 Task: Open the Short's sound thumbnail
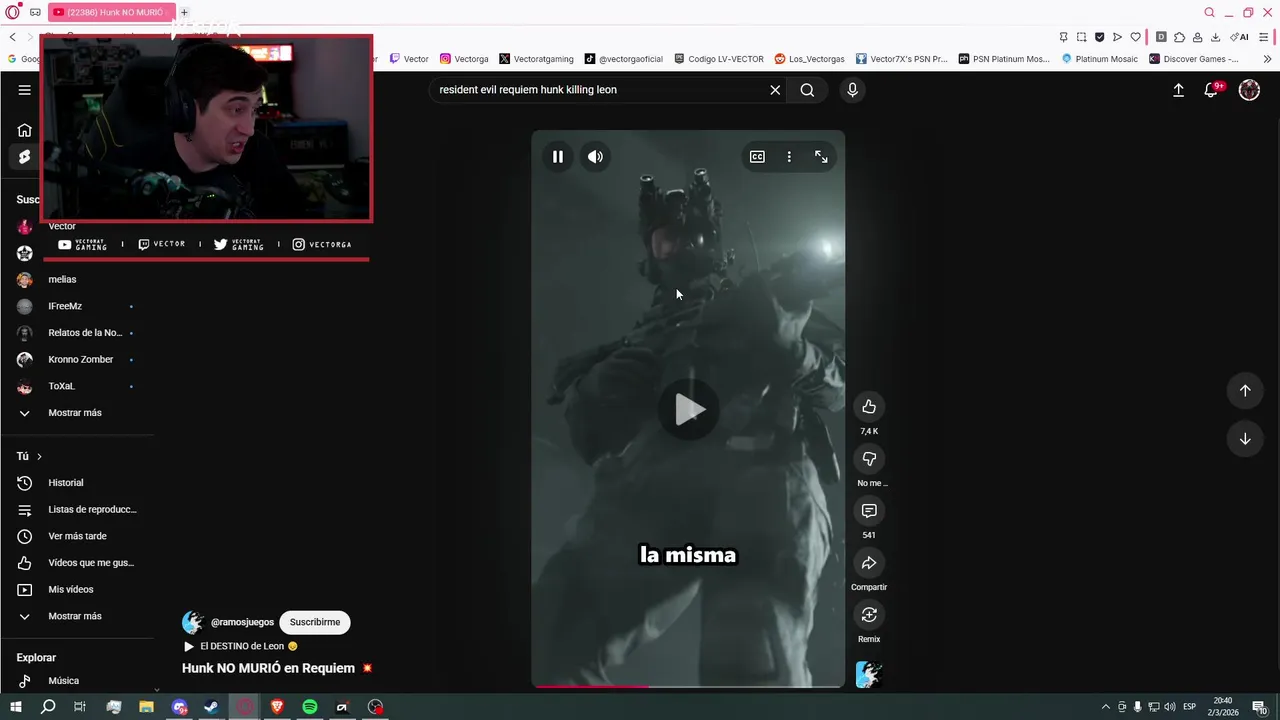pyautogui.click(x=869, y=674)
